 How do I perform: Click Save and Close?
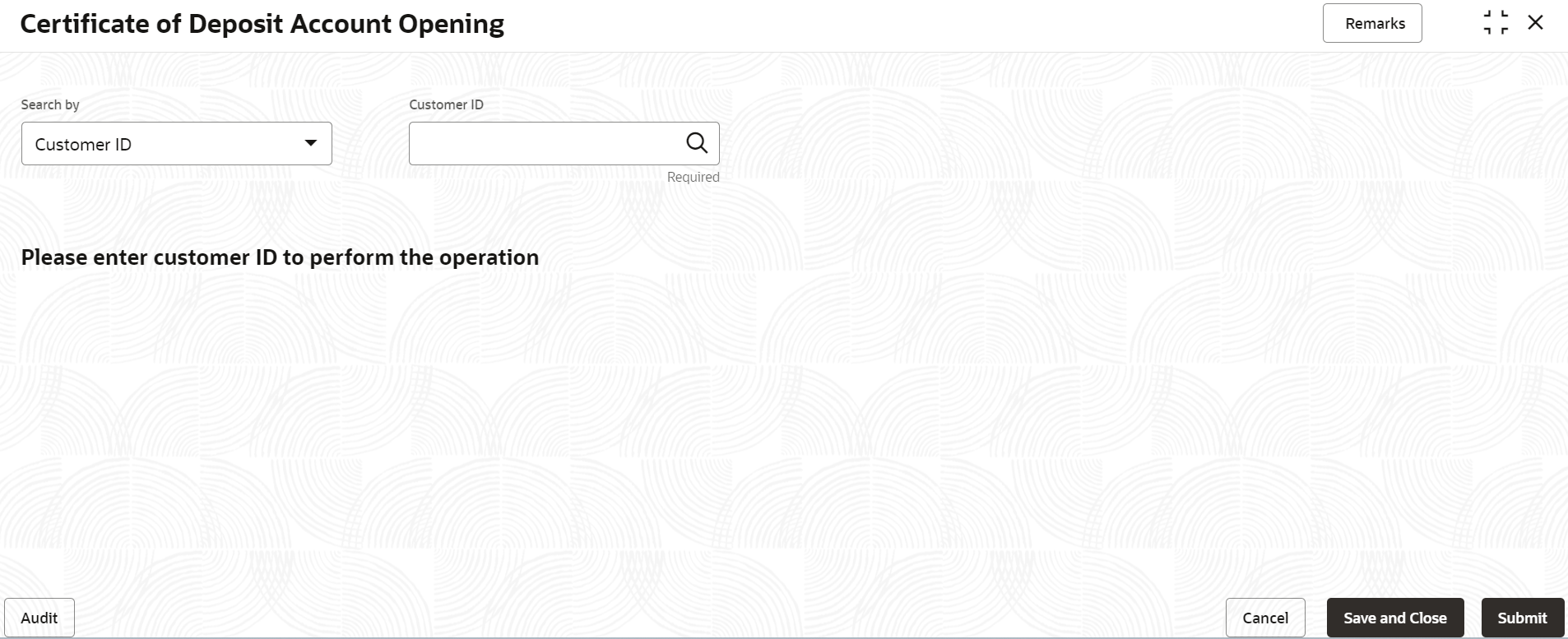(x=1394, y=618)
